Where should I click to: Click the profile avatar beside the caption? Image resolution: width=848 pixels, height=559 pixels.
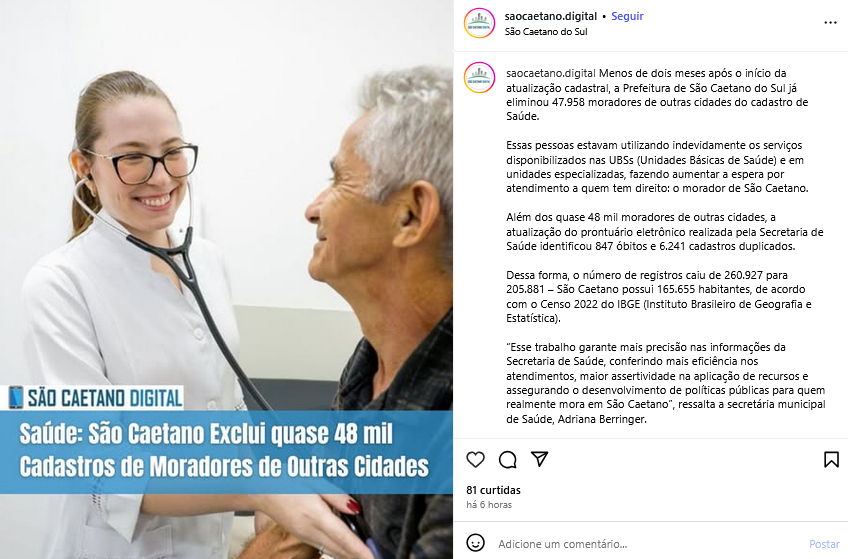(x=479, y=77)
